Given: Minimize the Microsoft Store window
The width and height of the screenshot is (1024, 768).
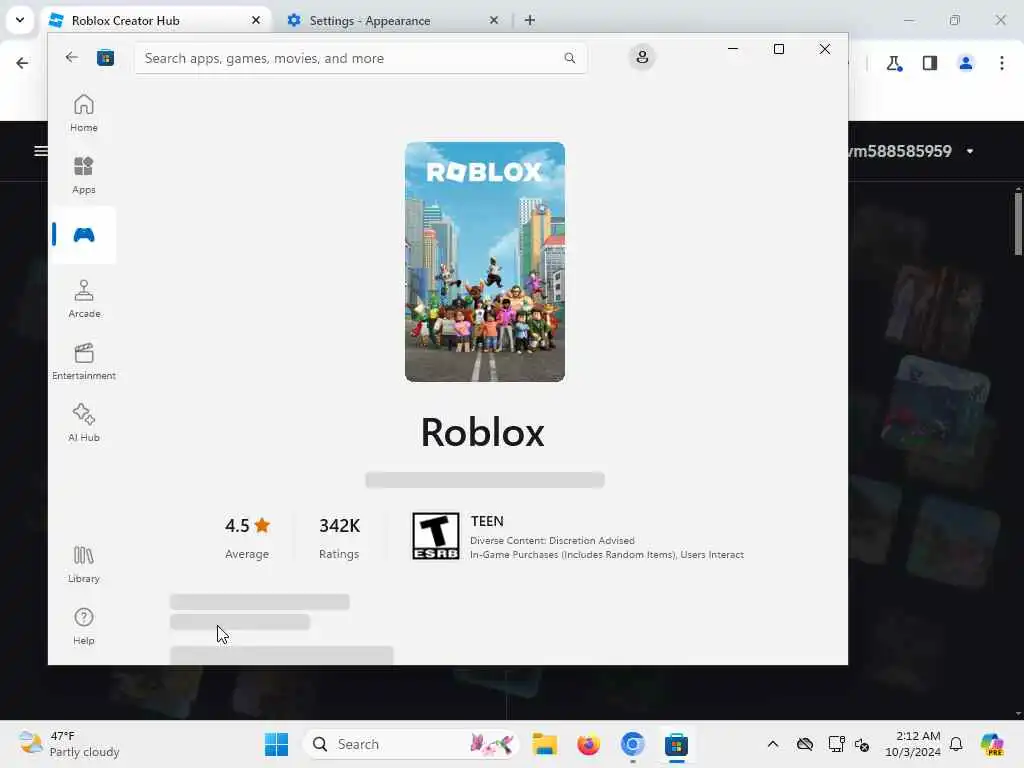Looking at the screenshot, I should click(x=733, y=49).
